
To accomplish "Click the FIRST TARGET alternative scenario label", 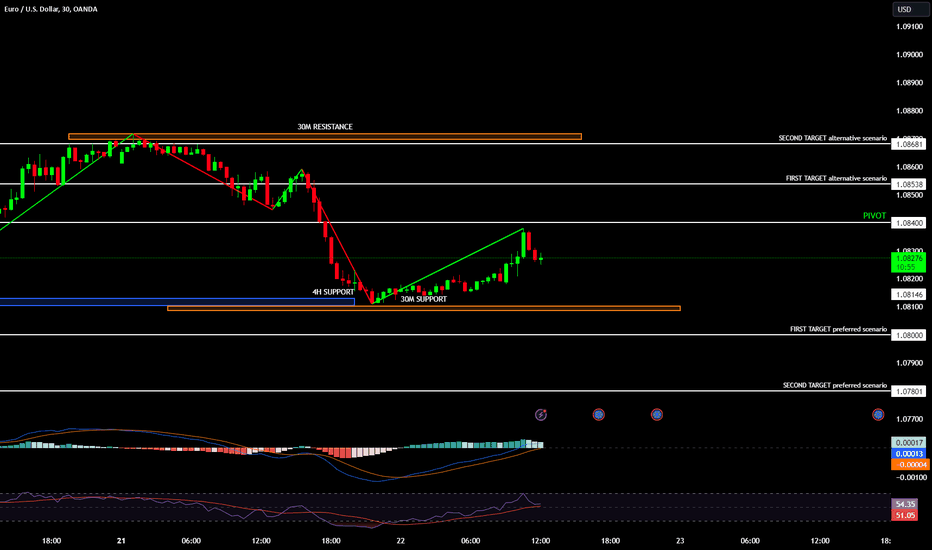I will click(836, 178).
